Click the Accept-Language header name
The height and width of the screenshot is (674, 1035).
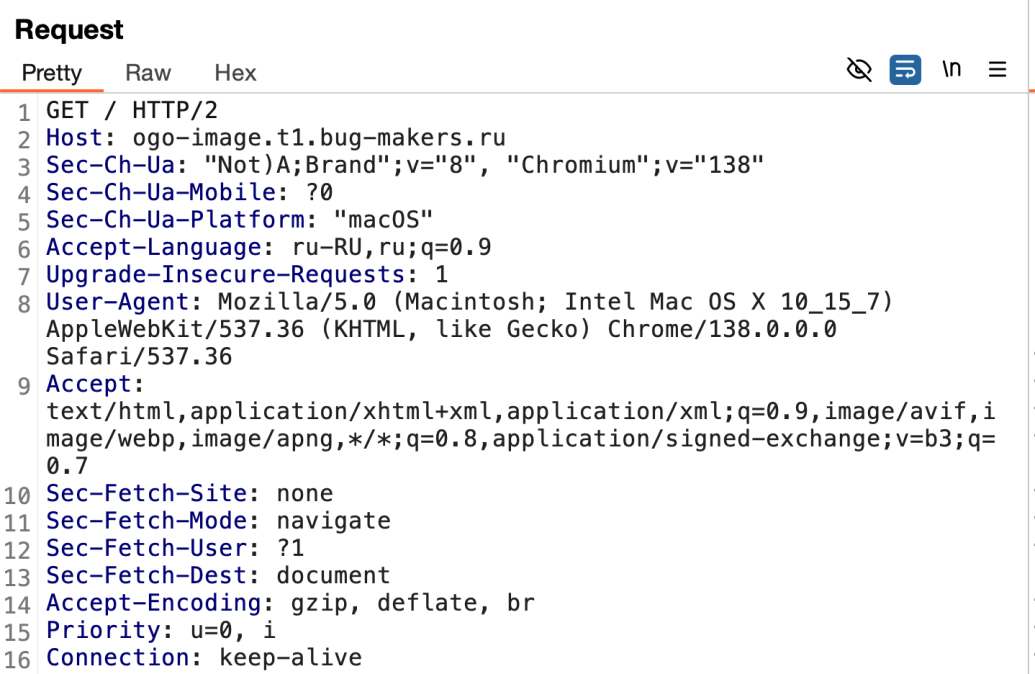tap(153, 247)
